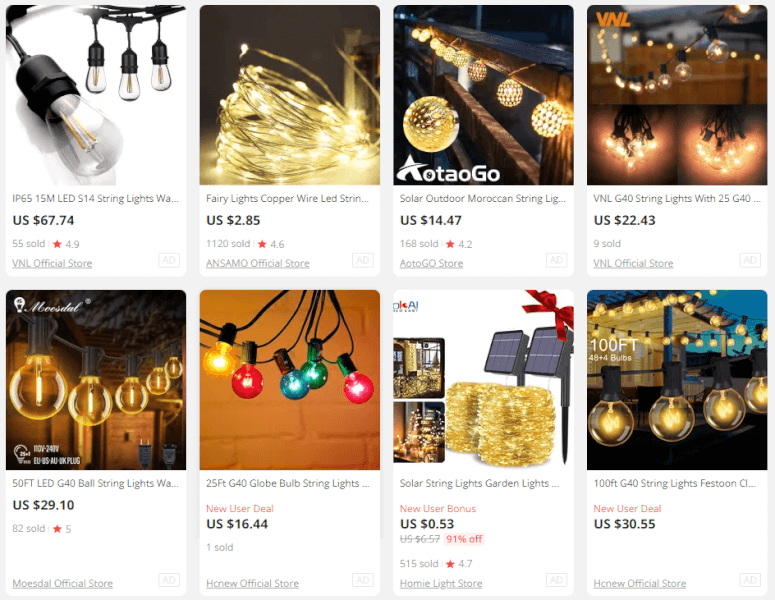Click the US $22.43 price on the VNL G40 lights
The image size is (775, 600).
click(x=624, y=220)
